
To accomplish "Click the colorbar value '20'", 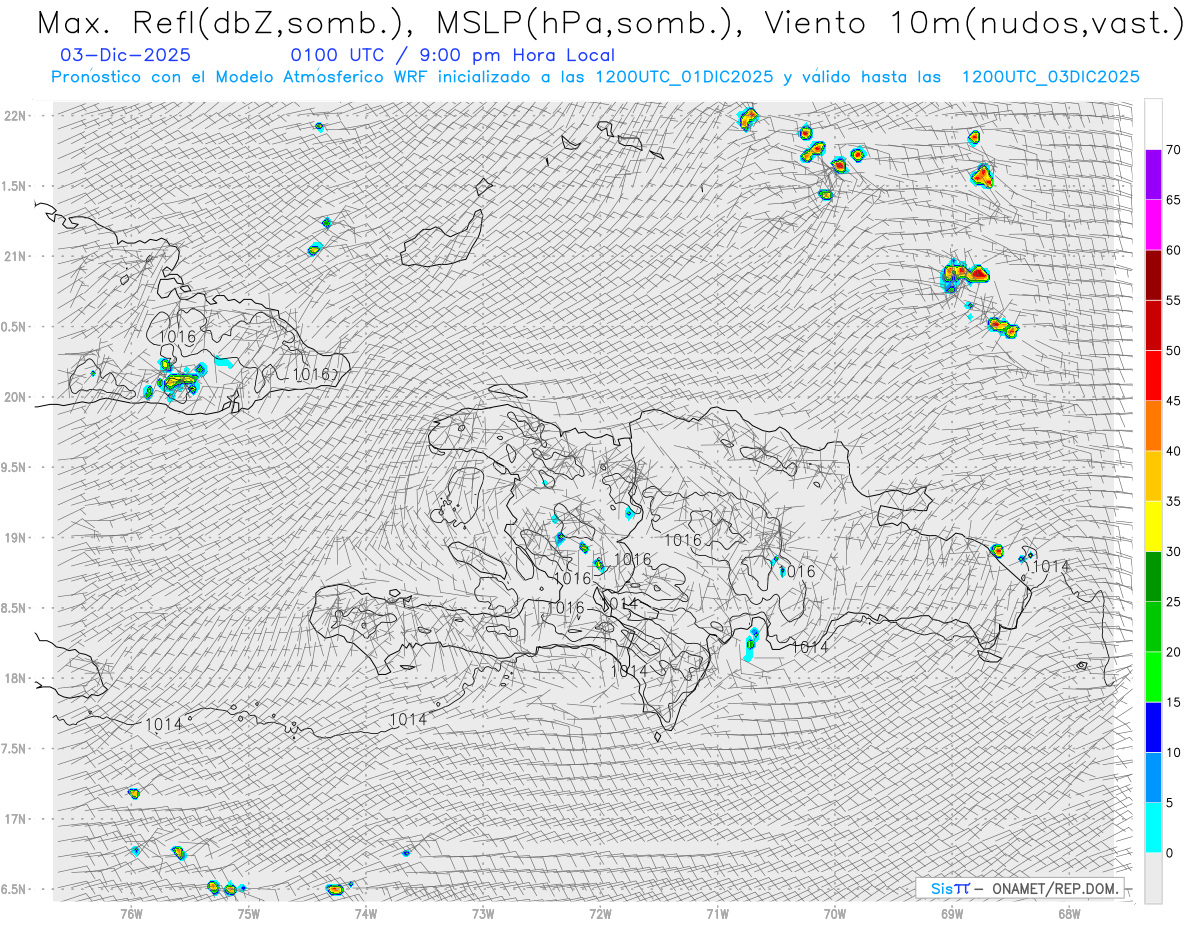I will (x=1174, y=652).
